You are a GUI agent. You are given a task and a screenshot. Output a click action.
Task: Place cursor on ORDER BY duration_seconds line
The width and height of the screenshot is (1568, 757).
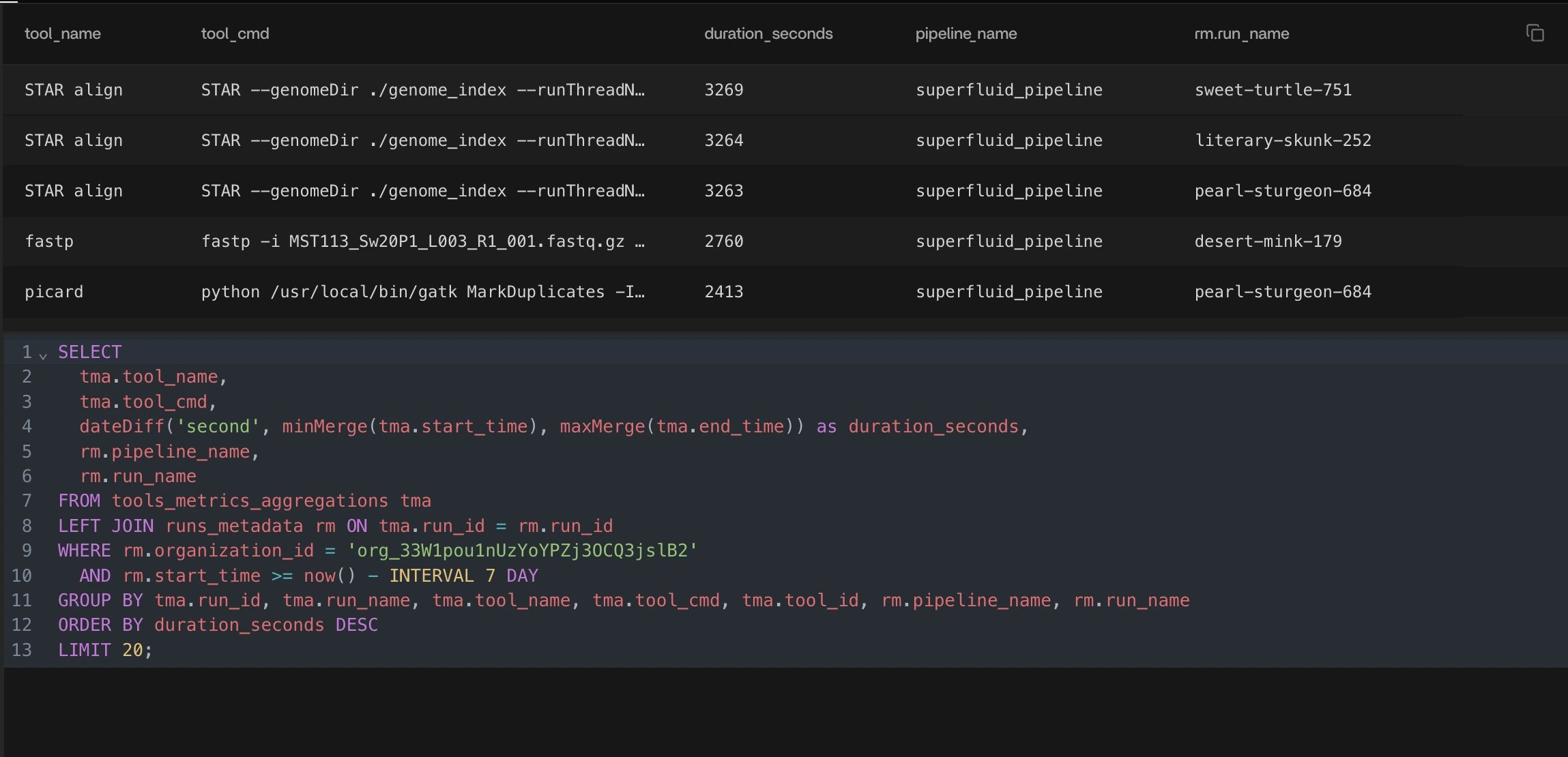pyautogui.click(x=218, y=625)
